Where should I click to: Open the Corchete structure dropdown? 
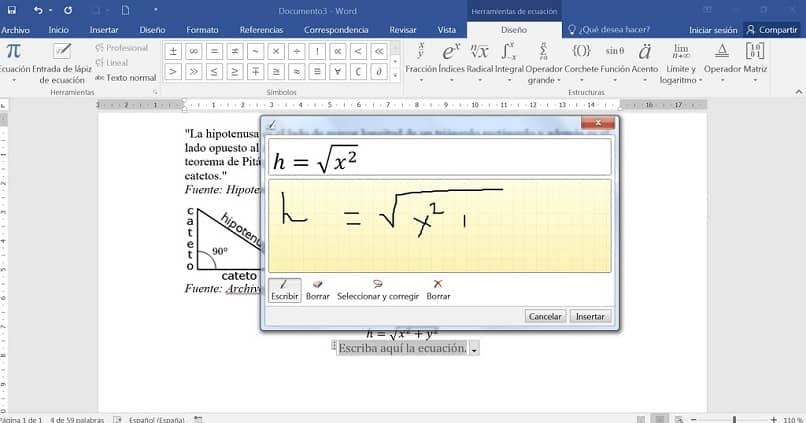pyautogui.click(x=581, y=63)
